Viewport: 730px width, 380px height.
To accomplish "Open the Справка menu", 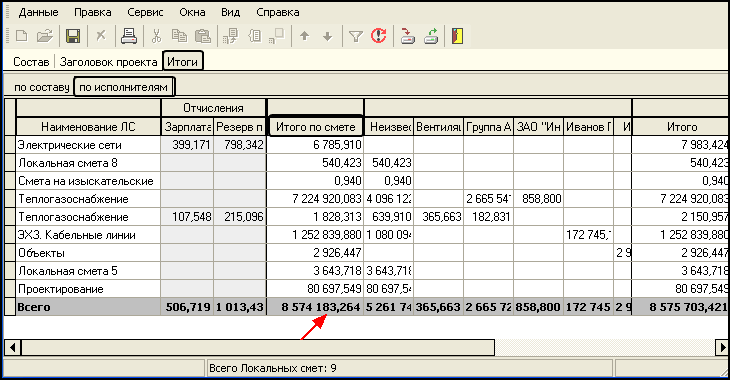I will (277, 12).
